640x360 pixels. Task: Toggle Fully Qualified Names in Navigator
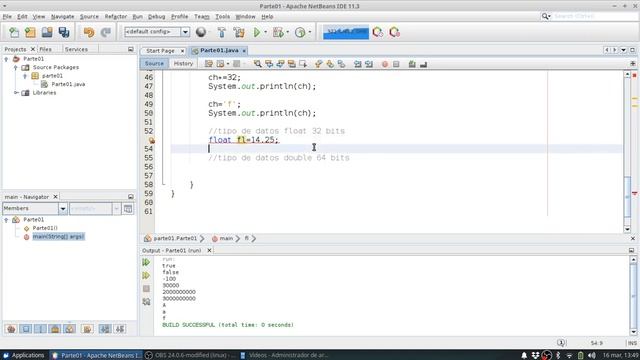pyautogui.click(x=87, y=329)
